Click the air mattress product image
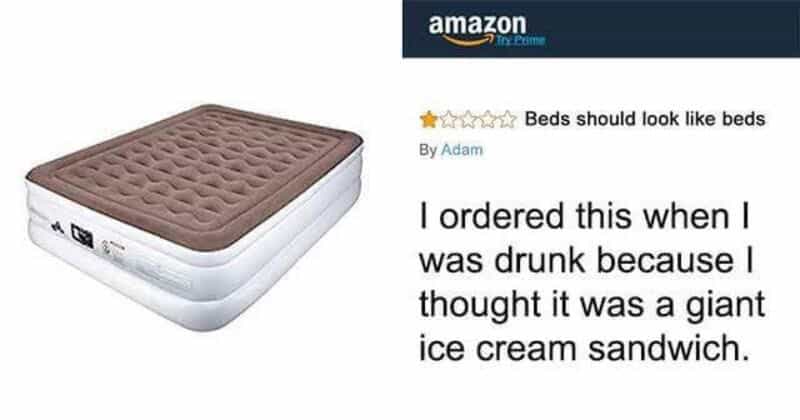This screenshot has height=420, width=800. (x=194, y=218)
